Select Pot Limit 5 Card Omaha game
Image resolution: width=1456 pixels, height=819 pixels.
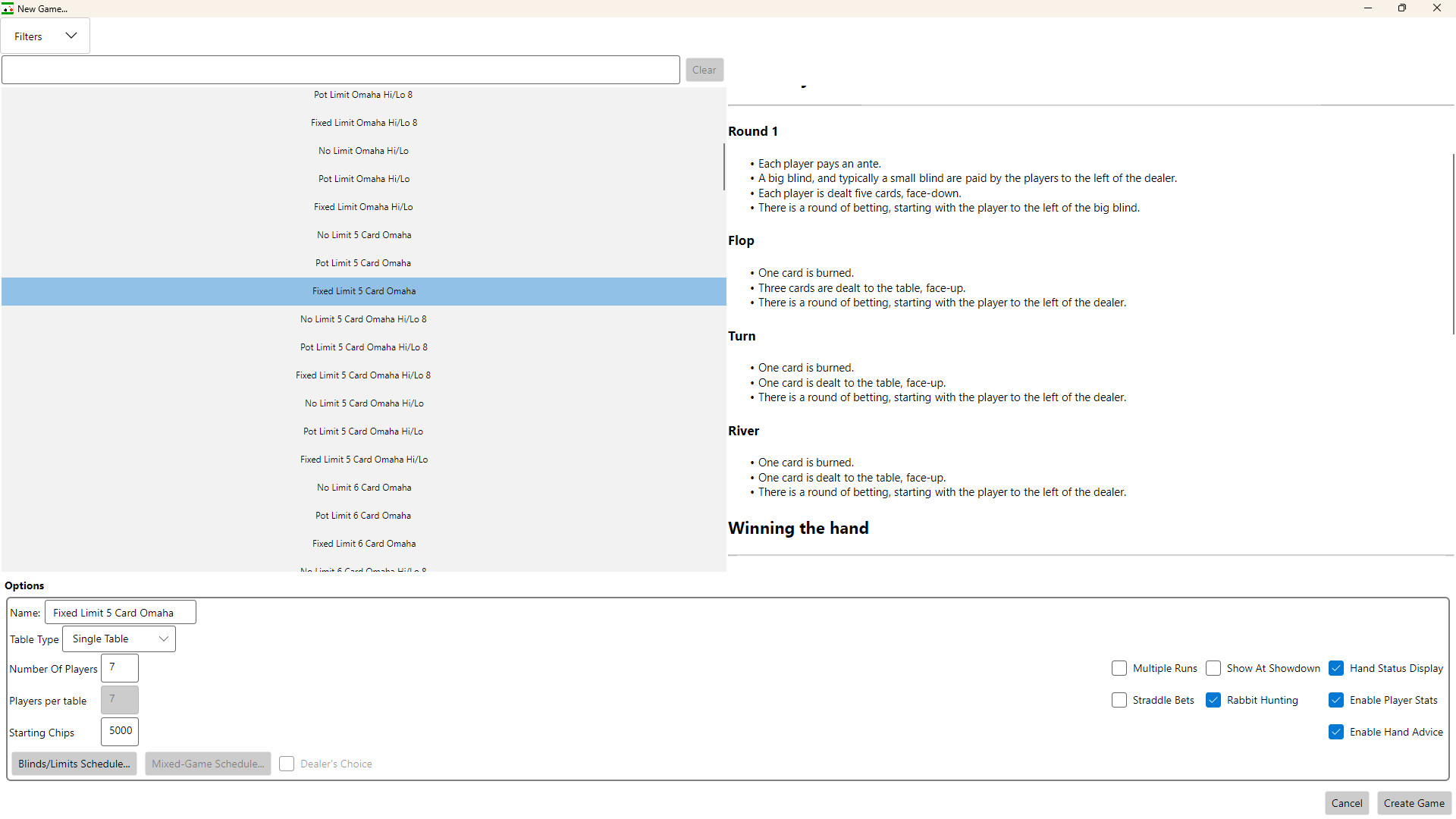(363, 263)
